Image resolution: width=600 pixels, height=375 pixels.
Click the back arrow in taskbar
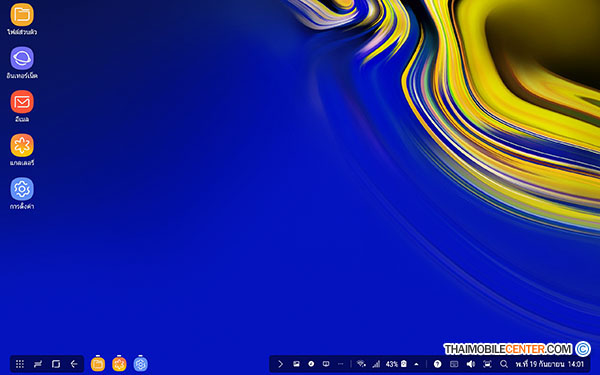tap(74, 364)
